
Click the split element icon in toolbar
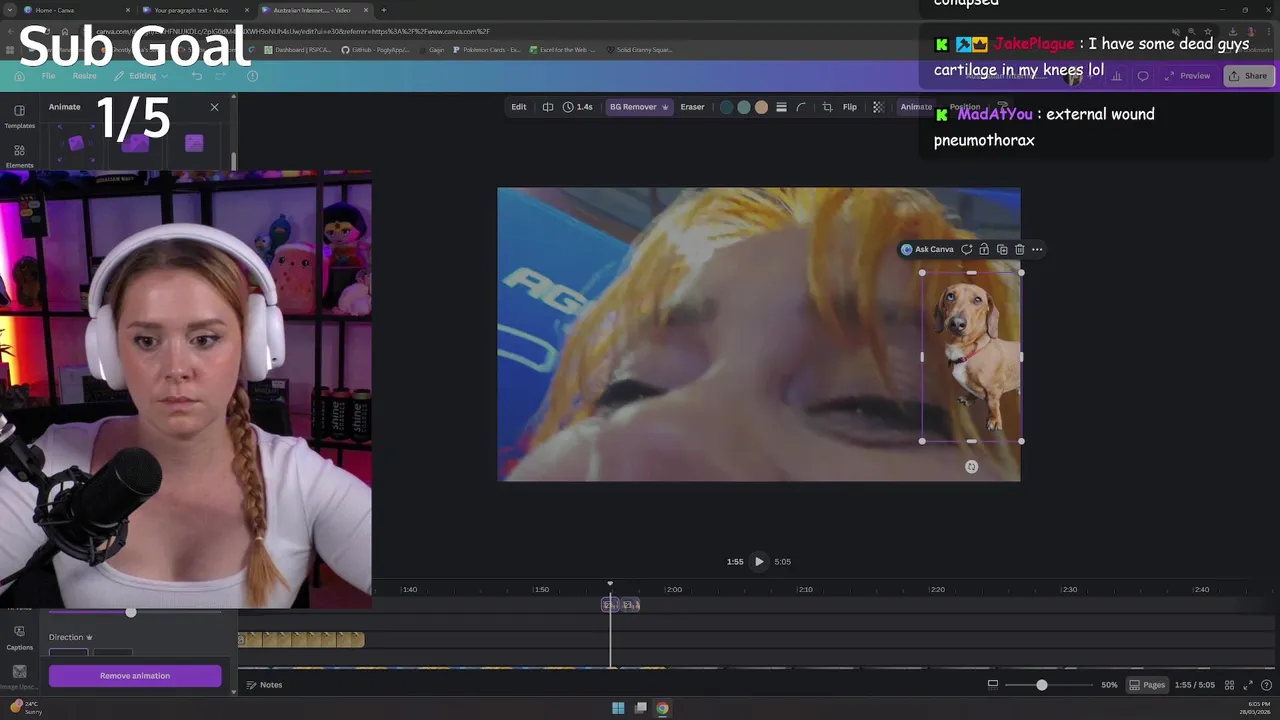pyautogui.click(x=547, y=107)
